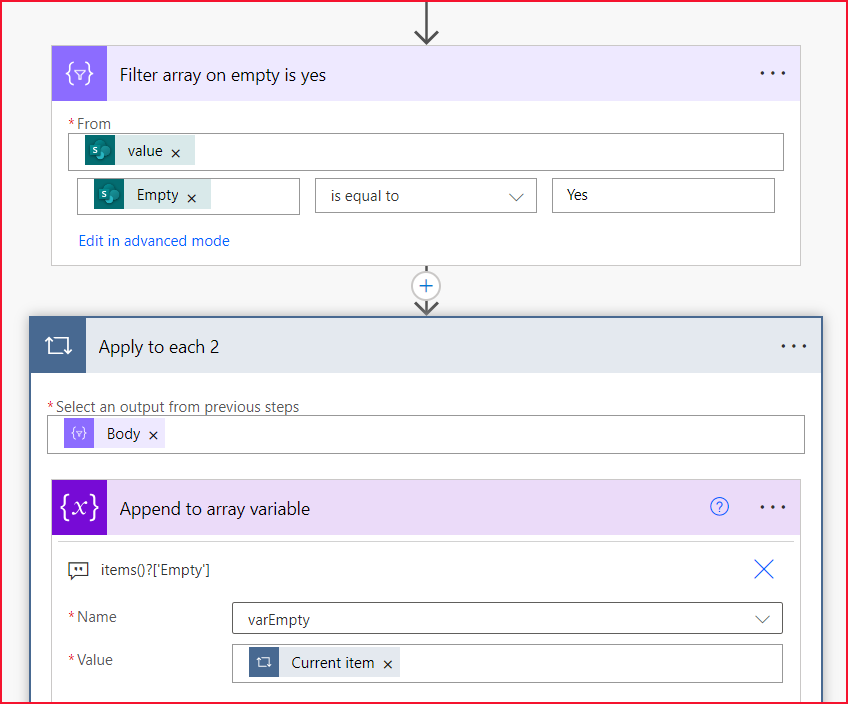Remove the Current item token

[388, 665]
